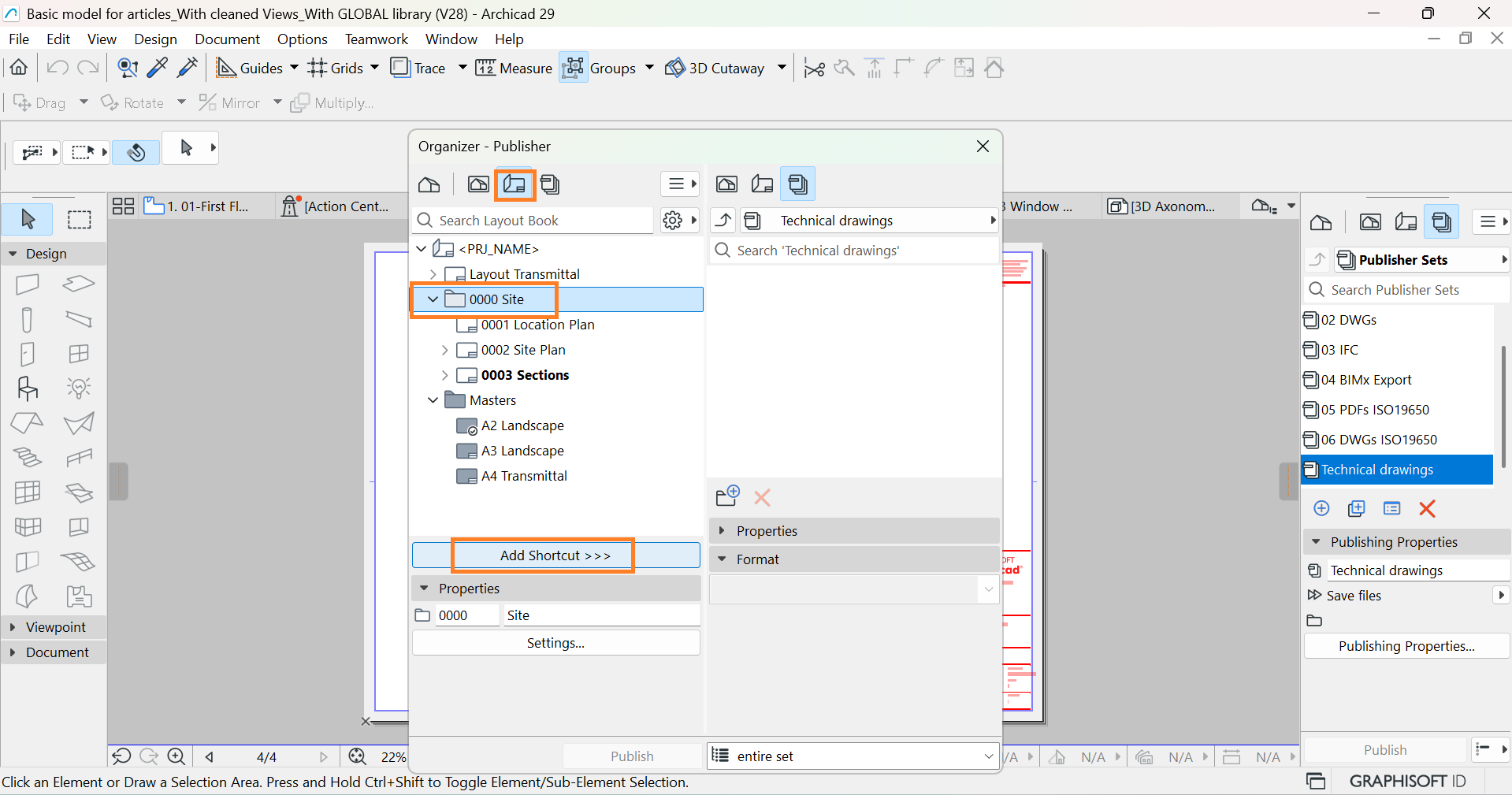The width and height of the screenshot is (1512, 795).
Task: Click Publish button in Organizer
Action: 632,756
